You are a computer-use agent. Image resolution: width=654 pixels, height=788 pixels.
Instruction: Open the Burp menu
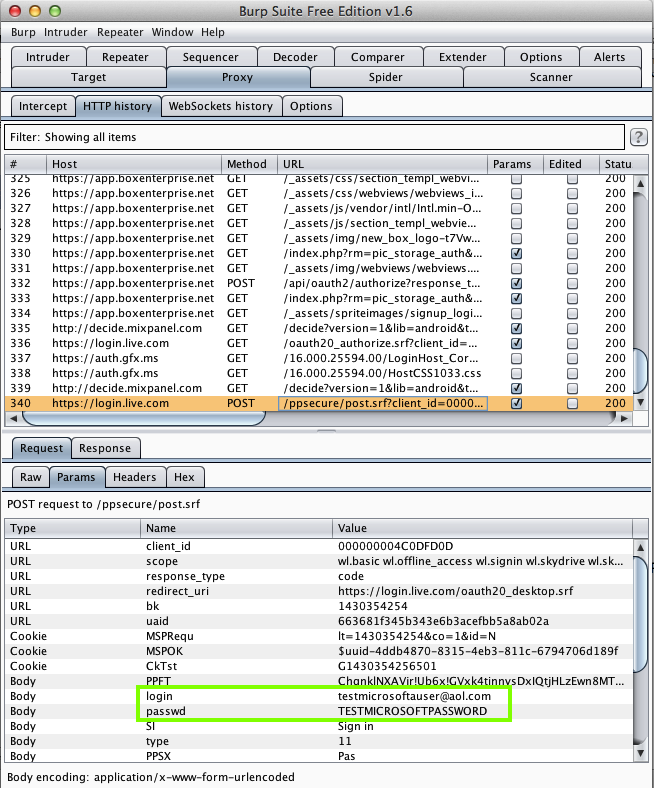pyautogui.click(x=23, y=32)
